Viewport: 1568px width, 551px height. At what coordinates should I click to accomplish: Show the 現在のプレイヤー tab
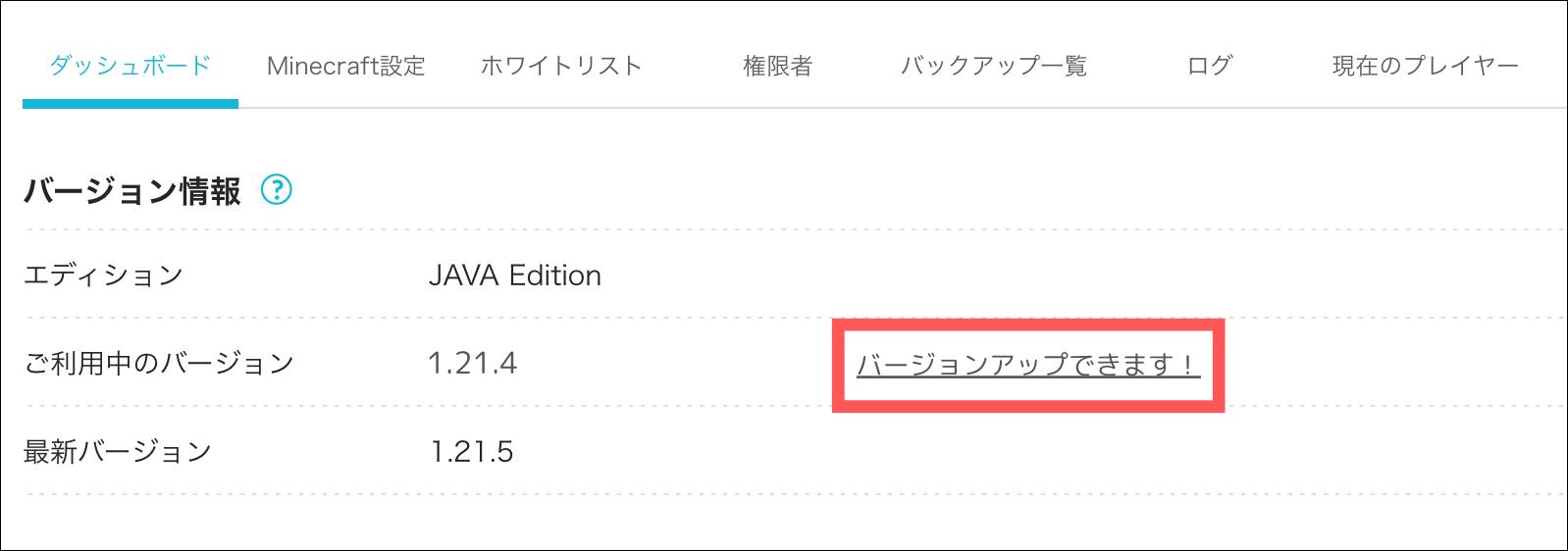1426,66
